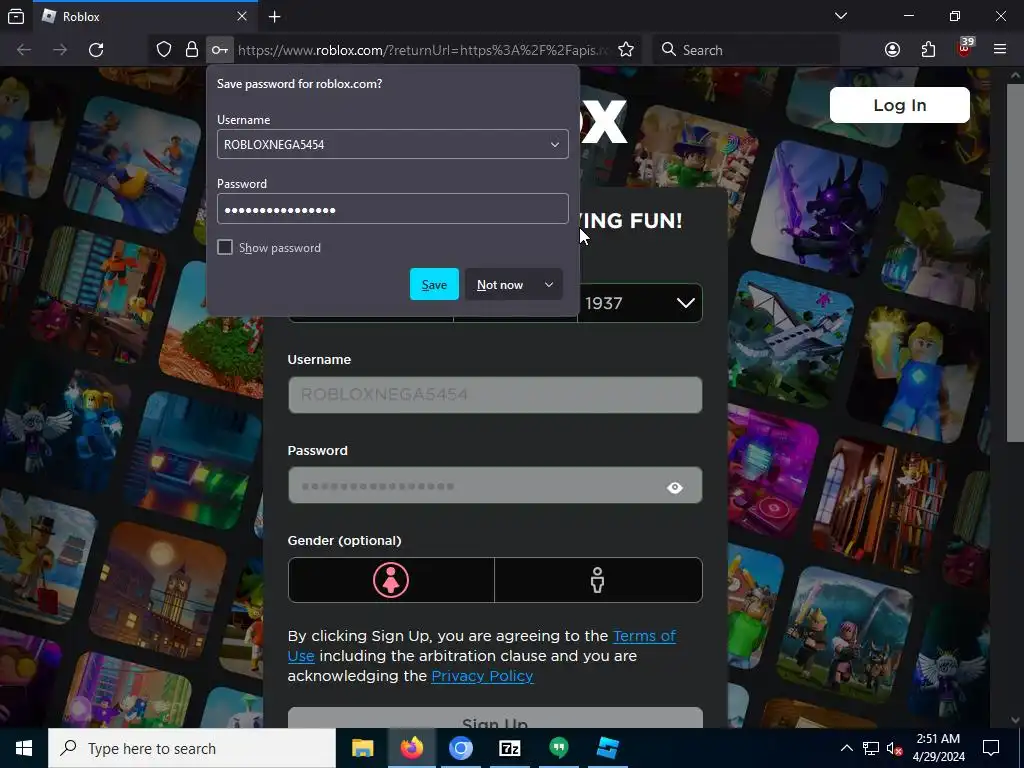1024x768 pixels.
Task: Click uBlock extension icon with 39 badge
Action: click(x=965, y=48)
